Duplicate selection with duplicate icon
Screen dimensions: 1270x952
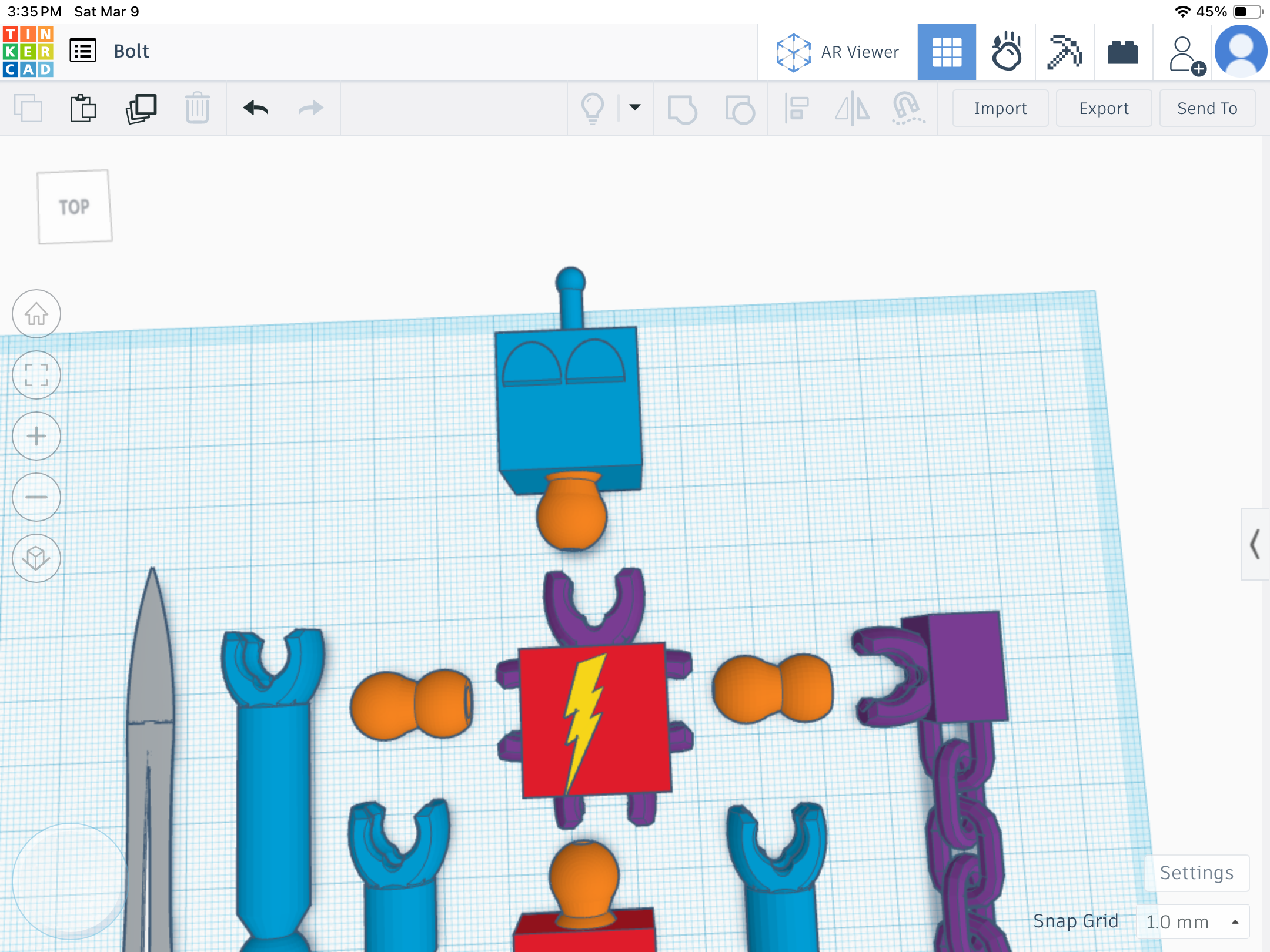(141, 108)
